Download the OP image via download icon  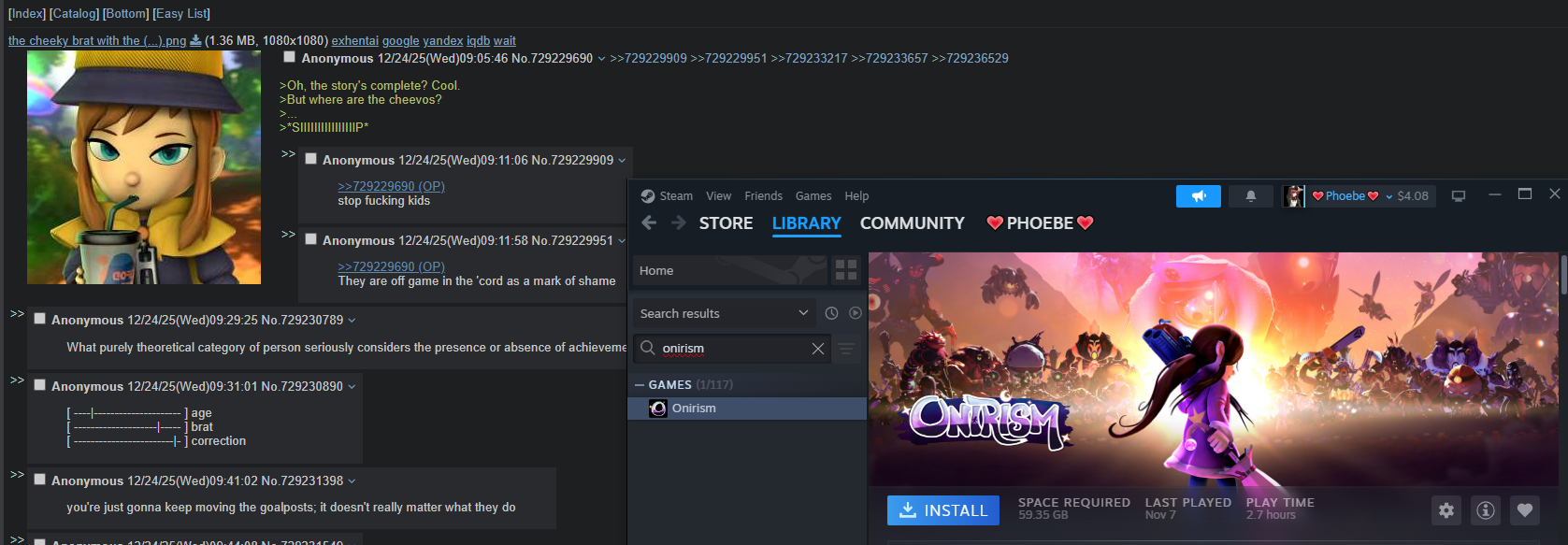[x=195, y=40]
